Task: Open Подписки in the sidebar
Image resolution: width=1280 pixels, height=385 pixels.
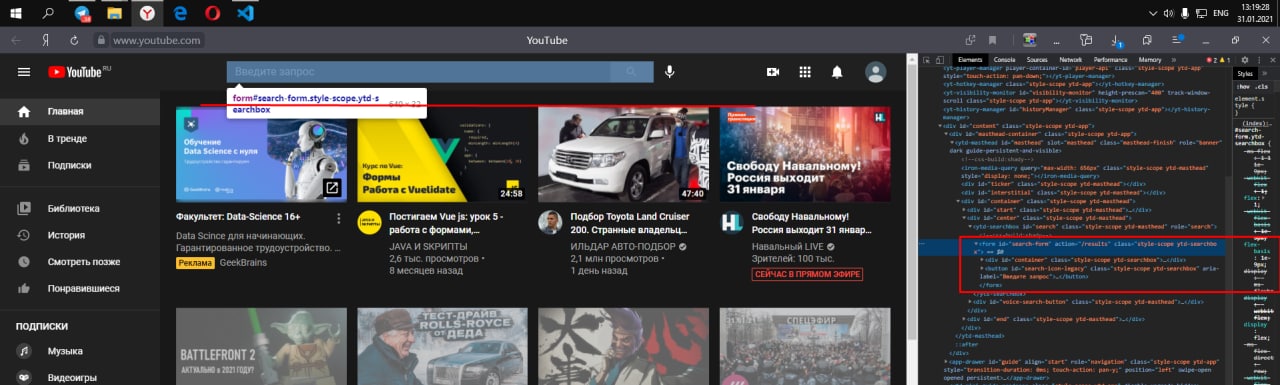Action: pyautogui.click(x=80, y=165)
